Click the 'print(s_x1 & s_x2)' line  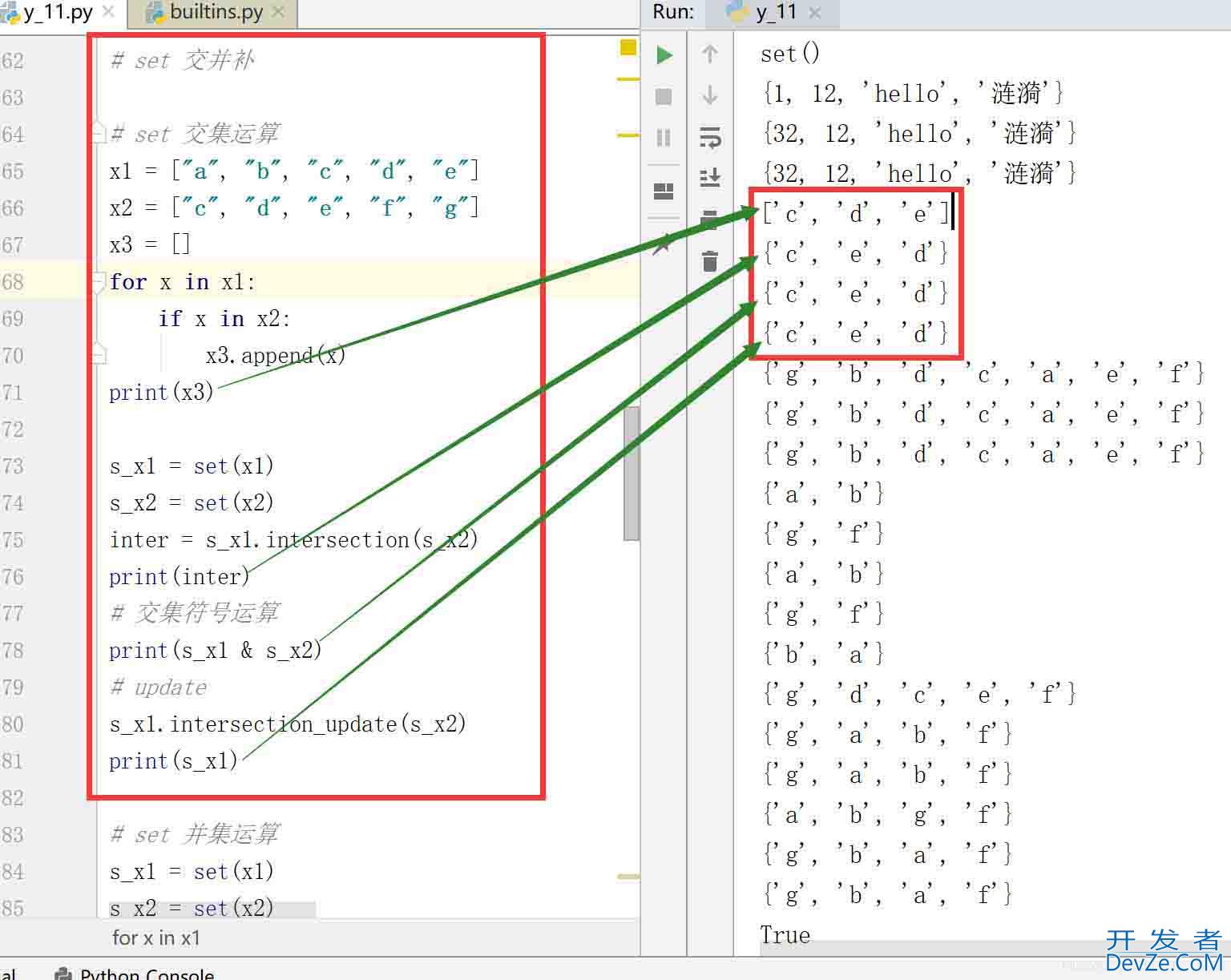[216, 650]
